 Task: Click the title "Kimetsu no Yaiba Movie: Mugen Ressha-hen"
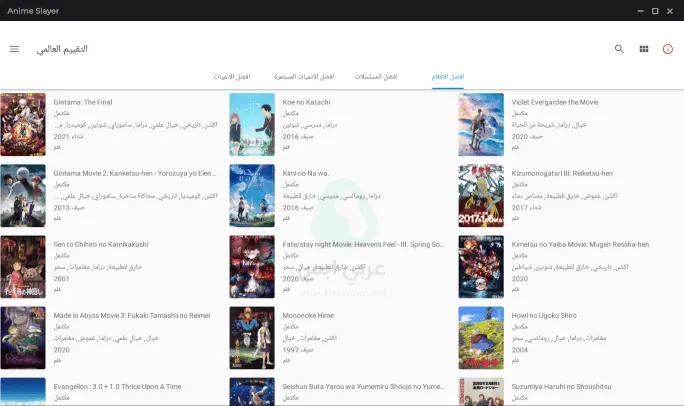pos(580,244)
